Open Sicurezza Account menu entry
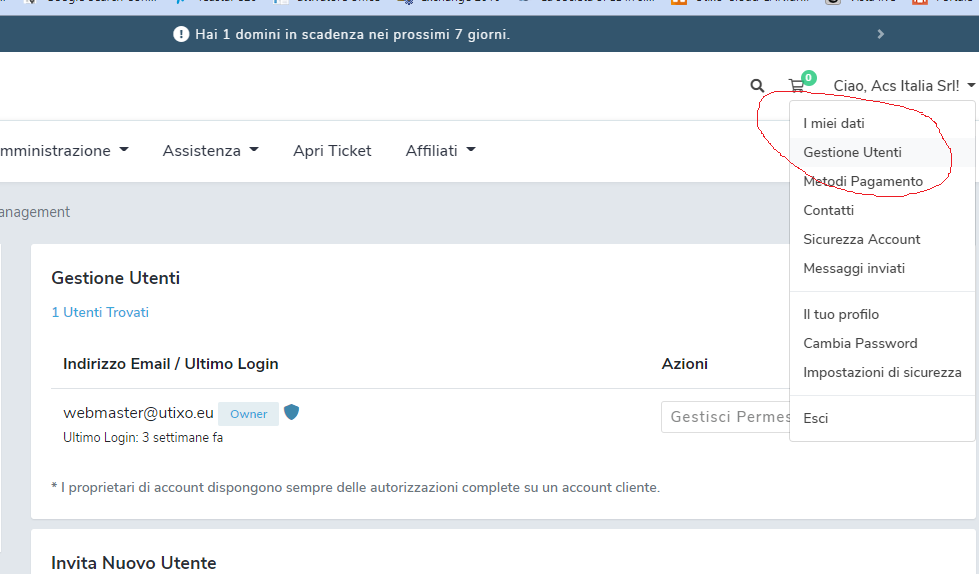979x574 pixels. tap(861, 240)
